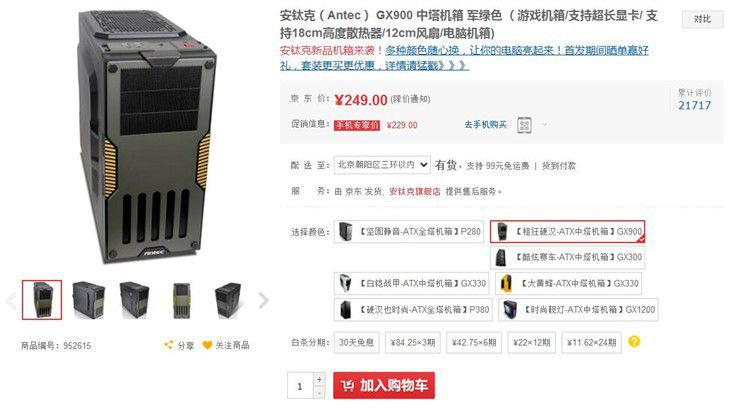The height and width of the screenshot is (417, 730).
Task: Add the item to shopping cart
Action: click(x=384, y=385)
